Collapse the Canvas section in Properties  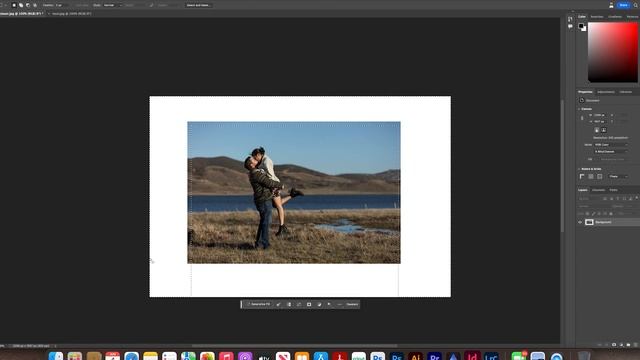(579, 109)
